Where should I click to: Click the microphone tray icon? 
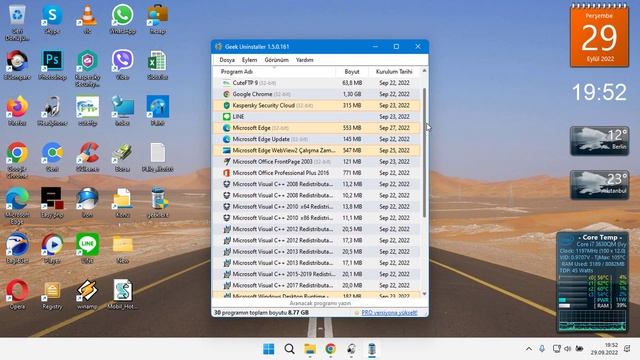[x=542, y=349]
